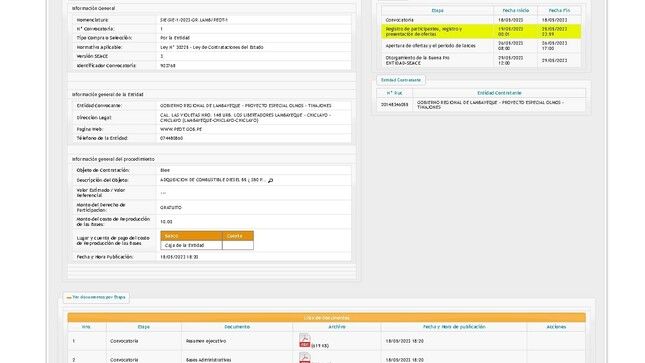
Task: Click the Fecha Inicio column header
Action: (515, 10)
